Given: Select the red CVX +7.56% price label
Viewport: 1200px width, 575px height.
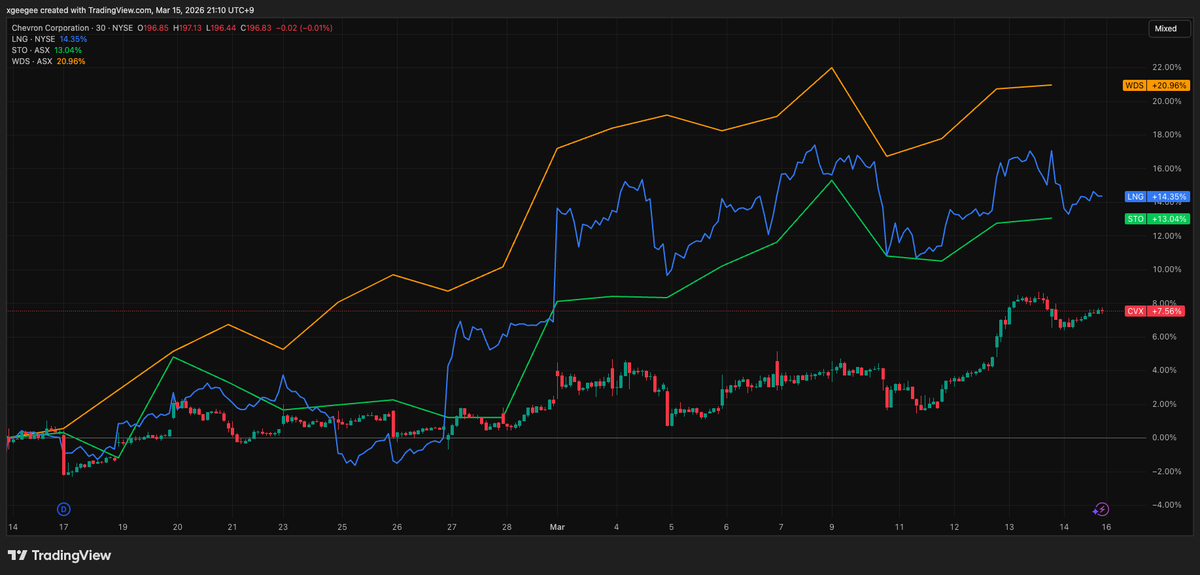Looking at the screenshot, I should [1156, 311].
